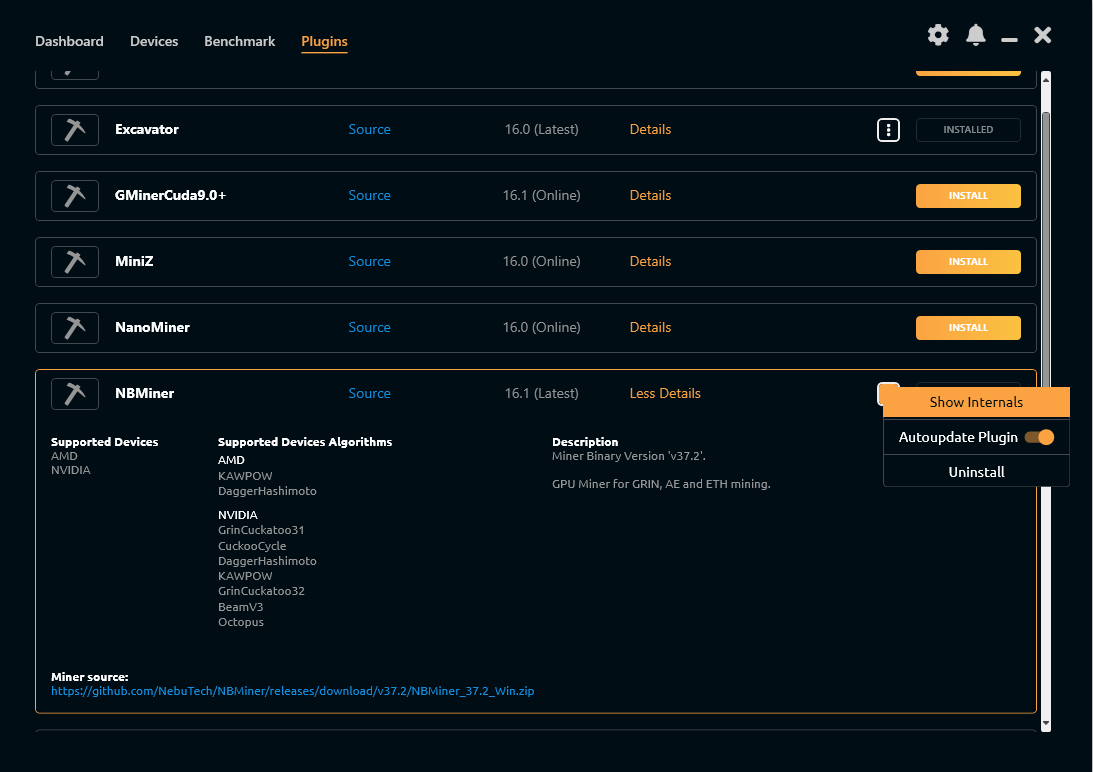Choose Uninstall from the plugin menu

pyautogui.click(x=976, y=472)
